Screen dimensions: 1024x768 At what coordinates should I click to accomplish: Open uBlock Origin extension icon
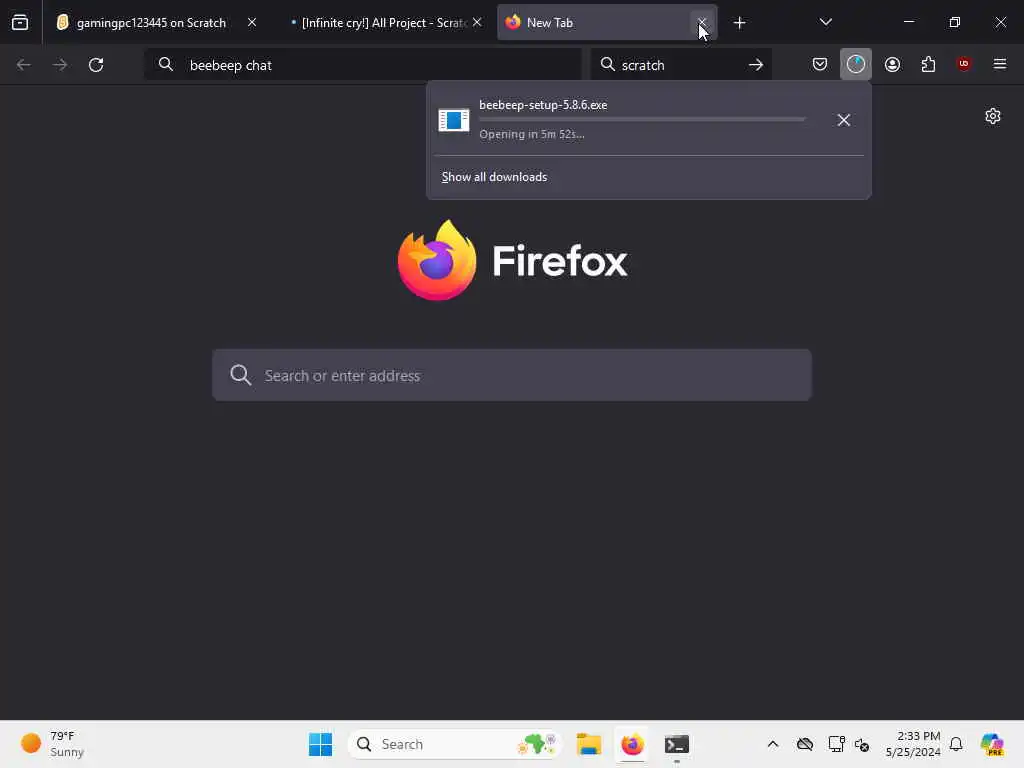[964, 64]
